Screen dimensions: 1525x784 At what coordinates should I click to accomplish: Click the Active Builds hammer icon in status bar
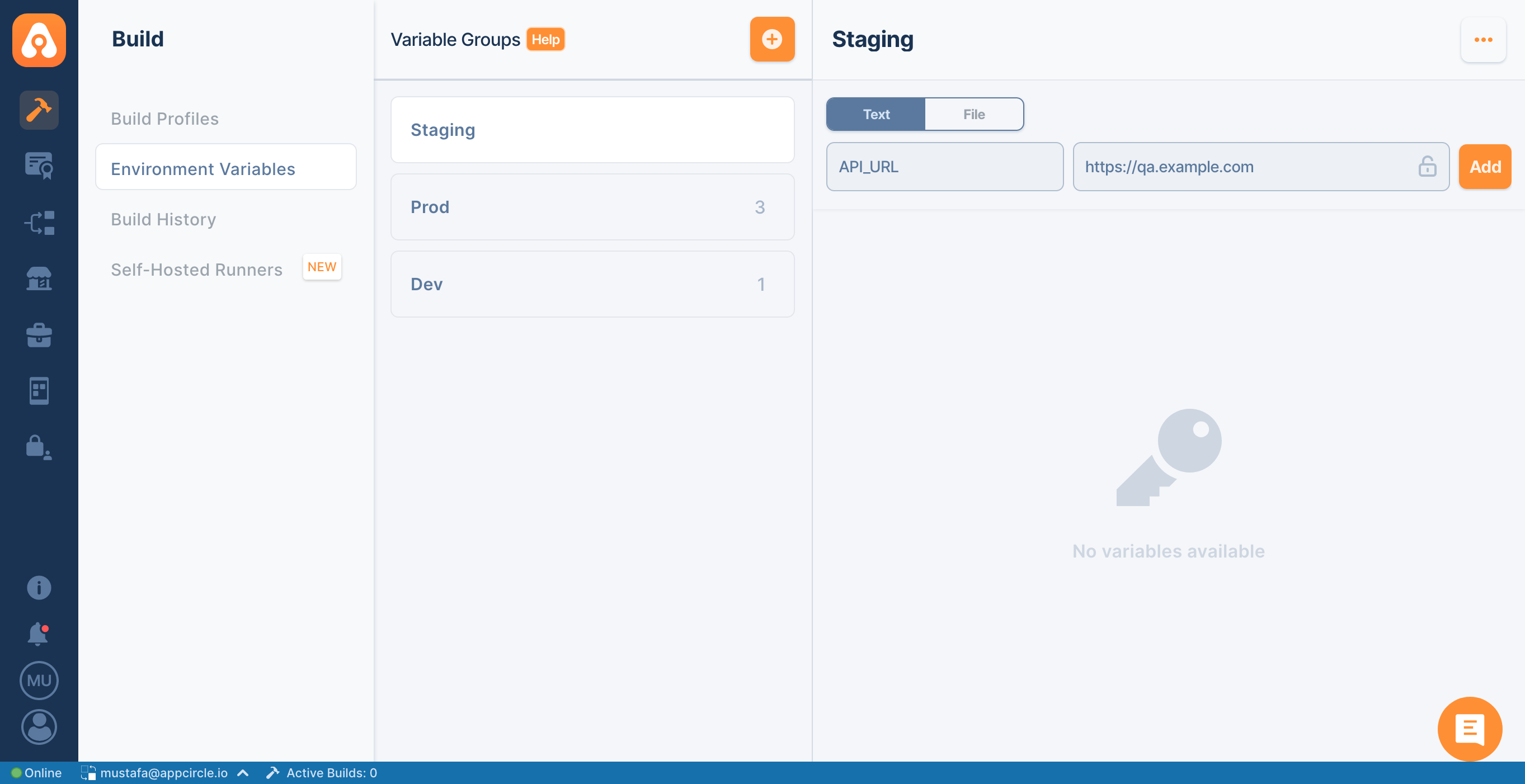(272, 773)
